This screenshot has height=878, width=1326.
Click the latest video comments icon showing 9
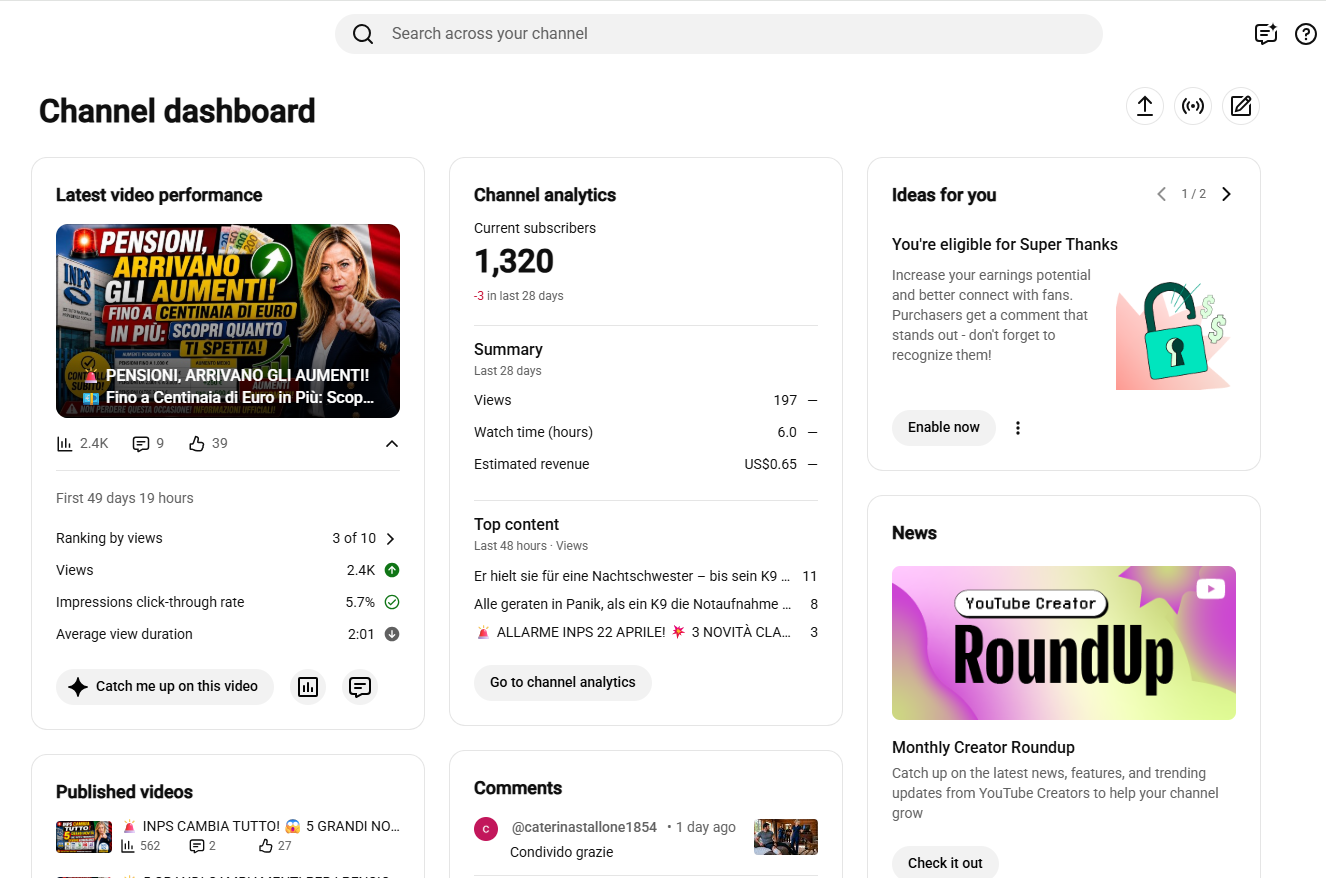141,443
